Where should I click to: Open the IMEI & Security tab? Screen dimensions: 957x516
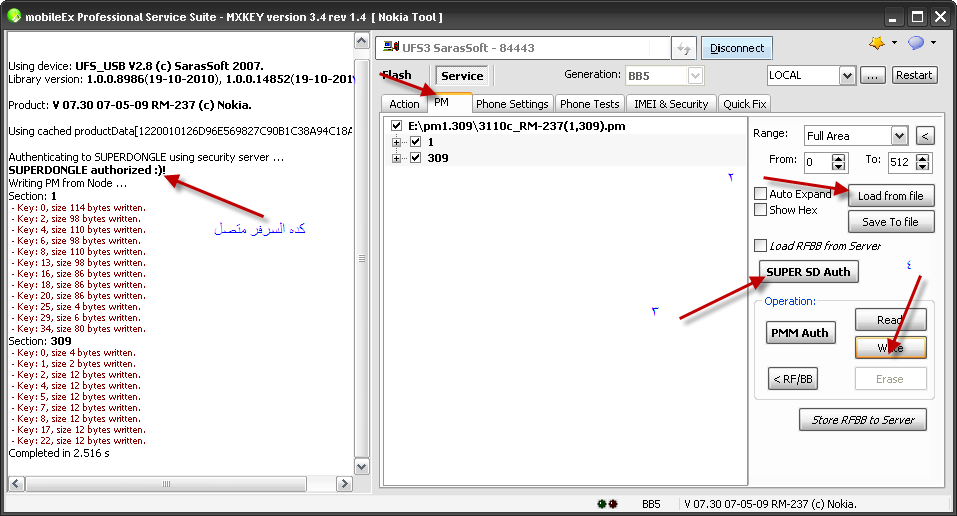pos(671,104)
